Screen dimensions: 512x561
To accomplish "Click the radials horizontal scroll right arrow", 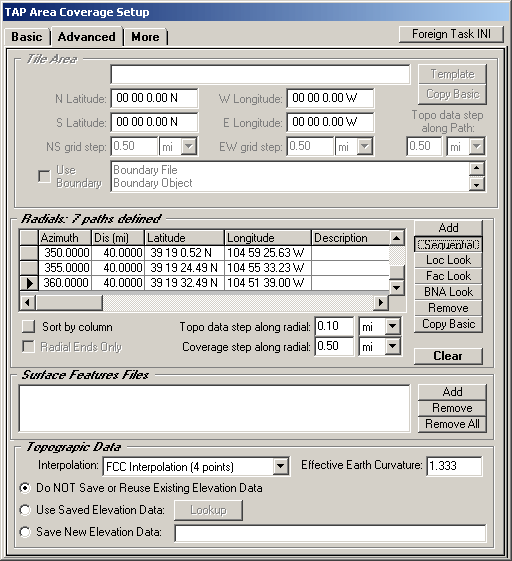I will point(381,303).
